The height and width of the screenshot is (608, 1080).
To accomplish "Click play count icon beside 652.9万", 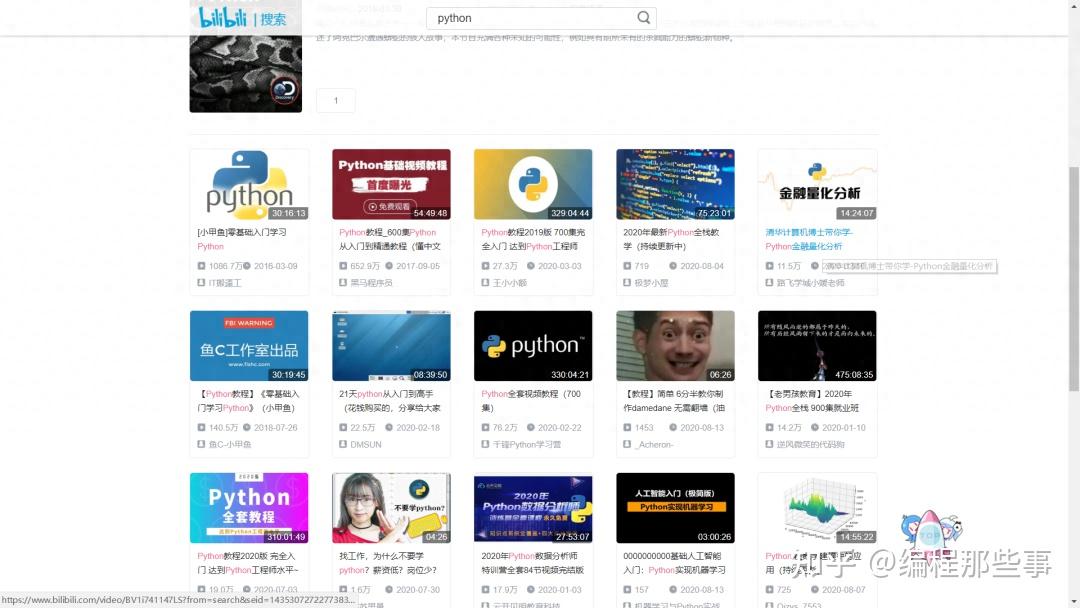I will [x=343, y=266].
